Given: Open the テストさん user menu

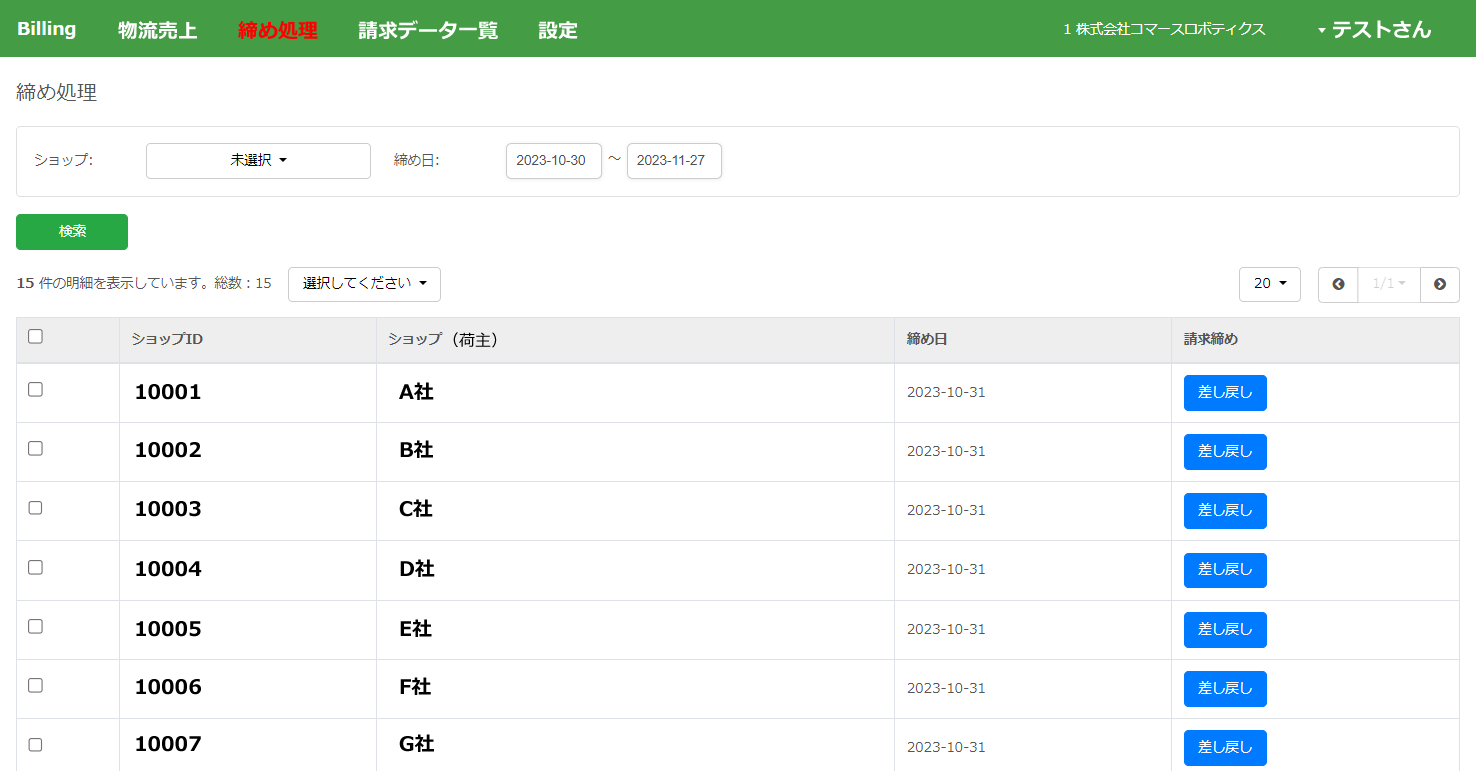Looking at the screenshot, I should click(x=1375, y=29).
